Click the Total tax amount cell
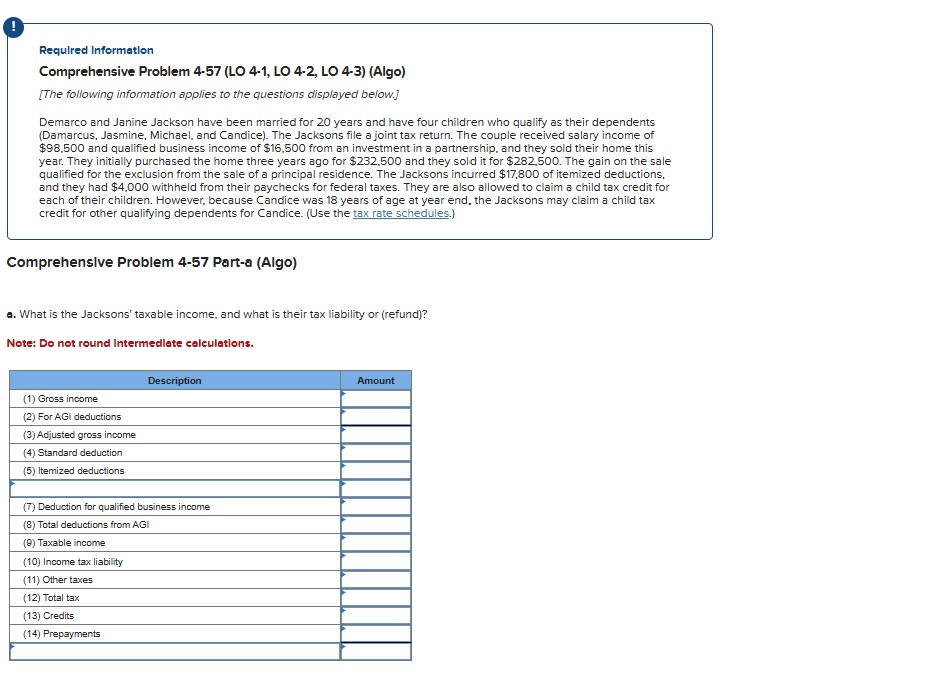 coord(378,597)
